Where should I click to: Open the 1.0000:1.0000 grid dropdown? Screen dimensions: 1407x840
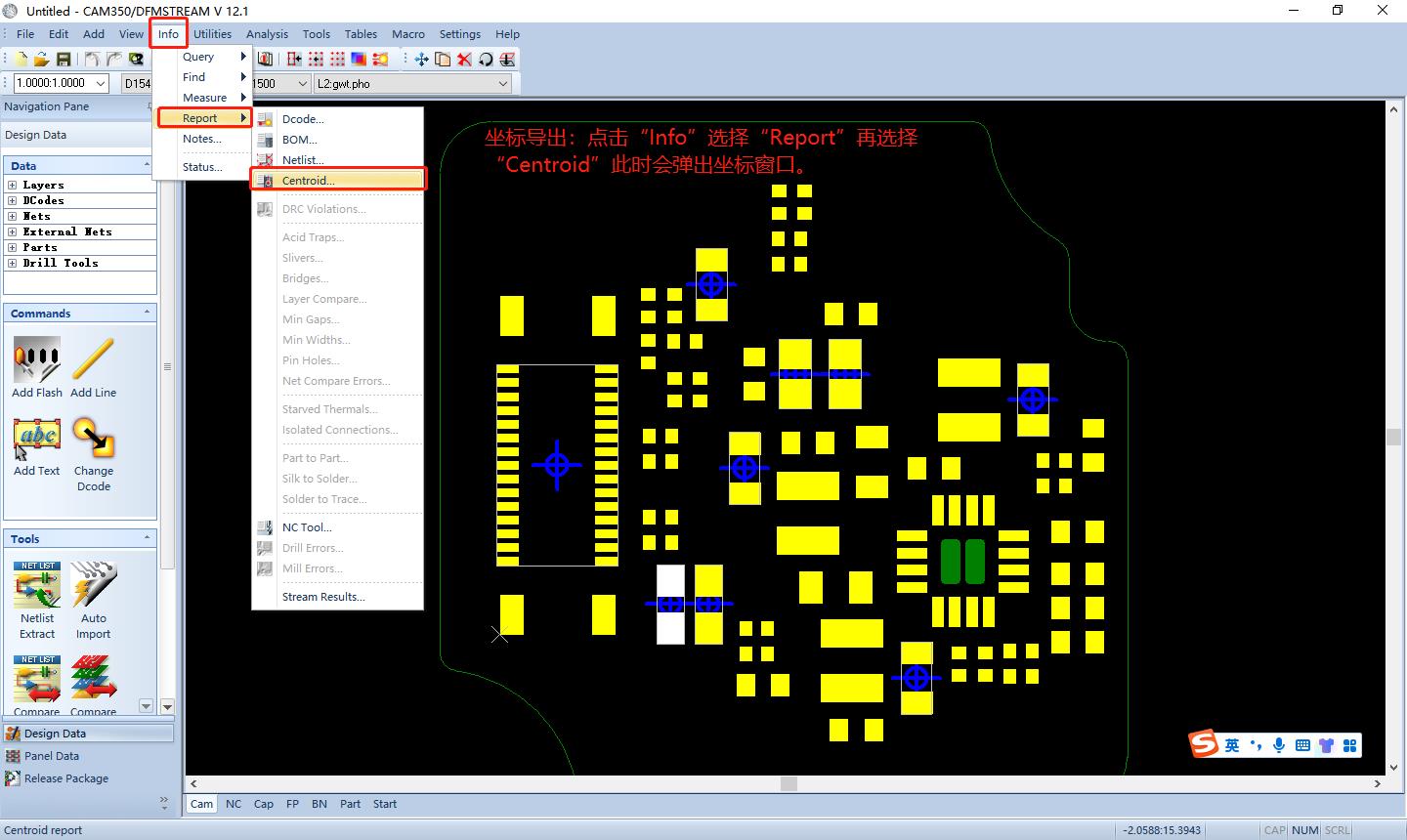(101, 84)
